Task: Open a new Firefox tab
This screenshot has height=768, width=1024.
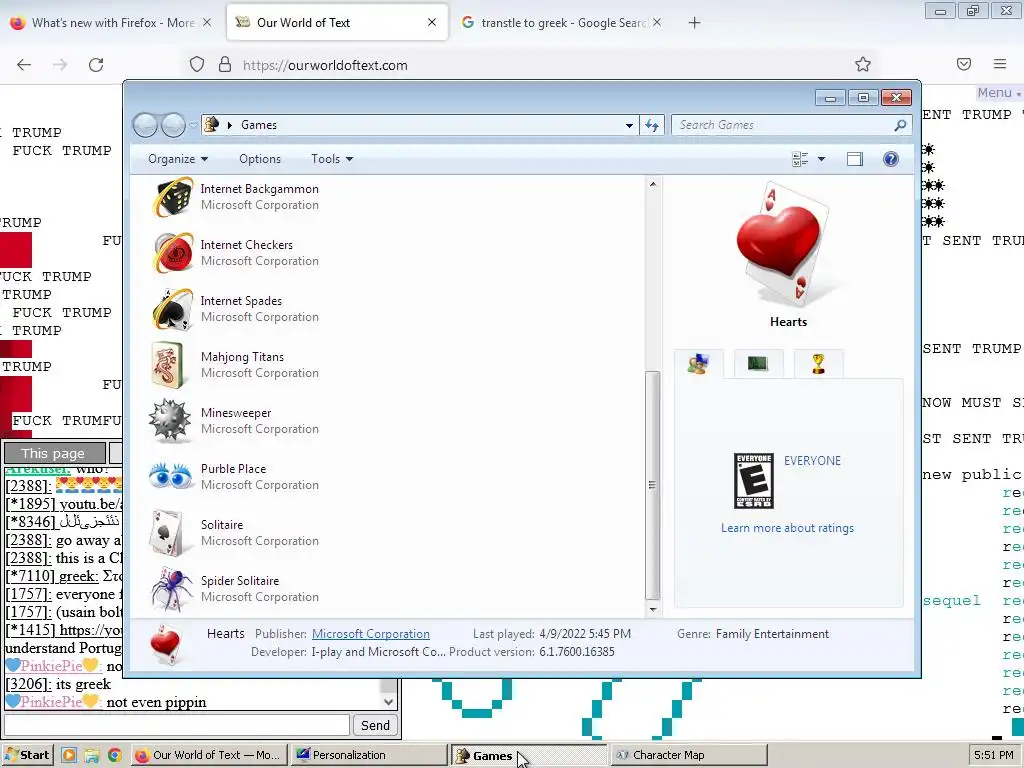Action: tap(694, 23)
